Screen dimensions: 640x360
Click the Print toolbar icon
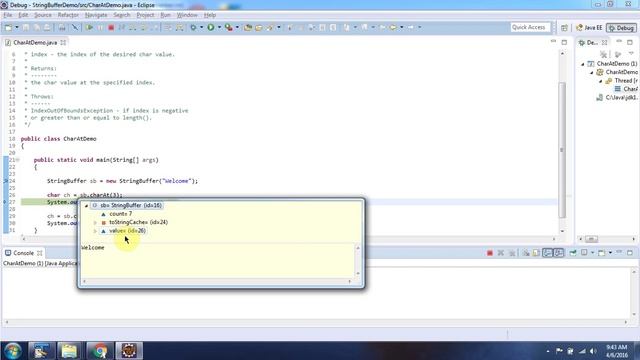[62, 27]
